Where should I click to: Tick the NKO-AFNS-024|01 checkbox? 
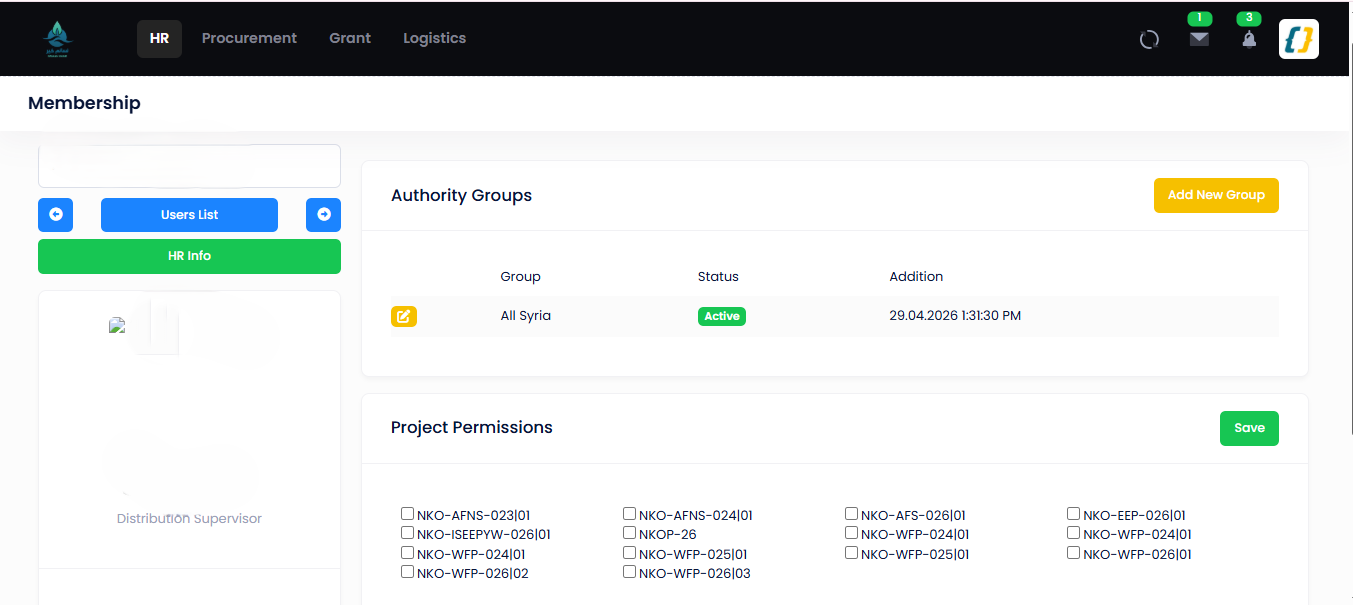pyautogui.click(x=629, y=514)
